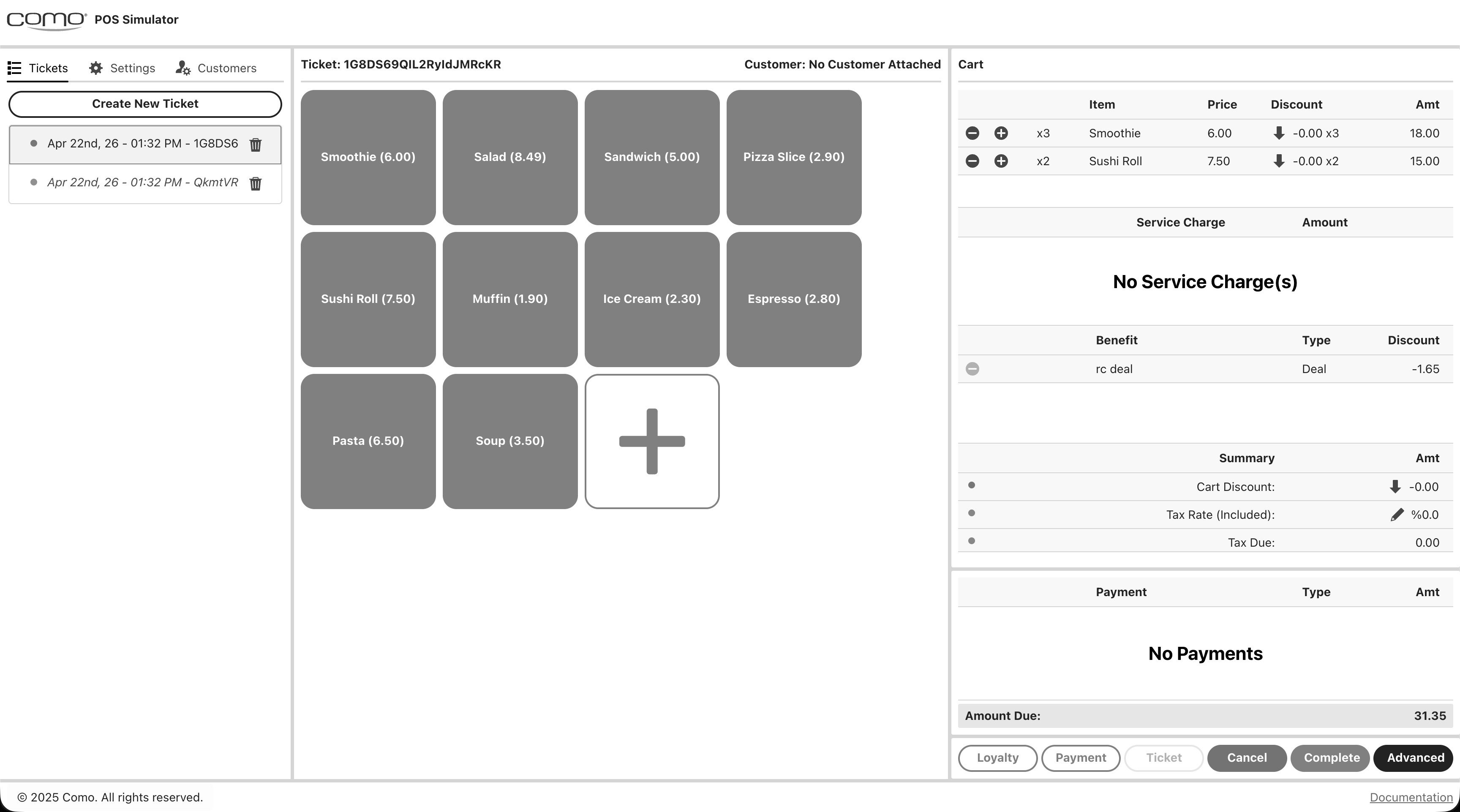Delete ticket QkmtVR with trash icon

coord(256,184)
